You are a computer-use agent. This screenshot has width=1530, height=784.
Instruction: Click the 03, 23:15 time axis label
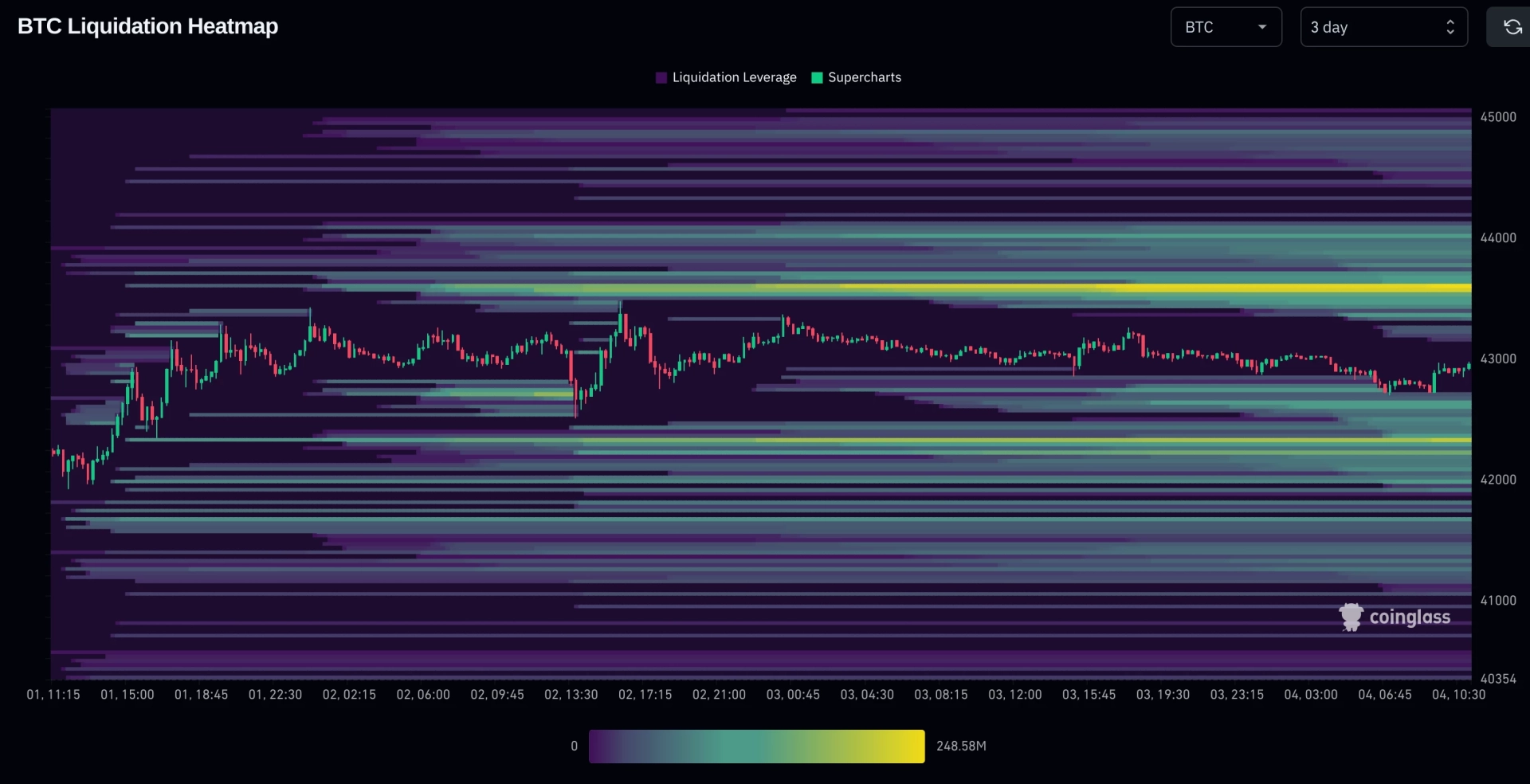1237,695
